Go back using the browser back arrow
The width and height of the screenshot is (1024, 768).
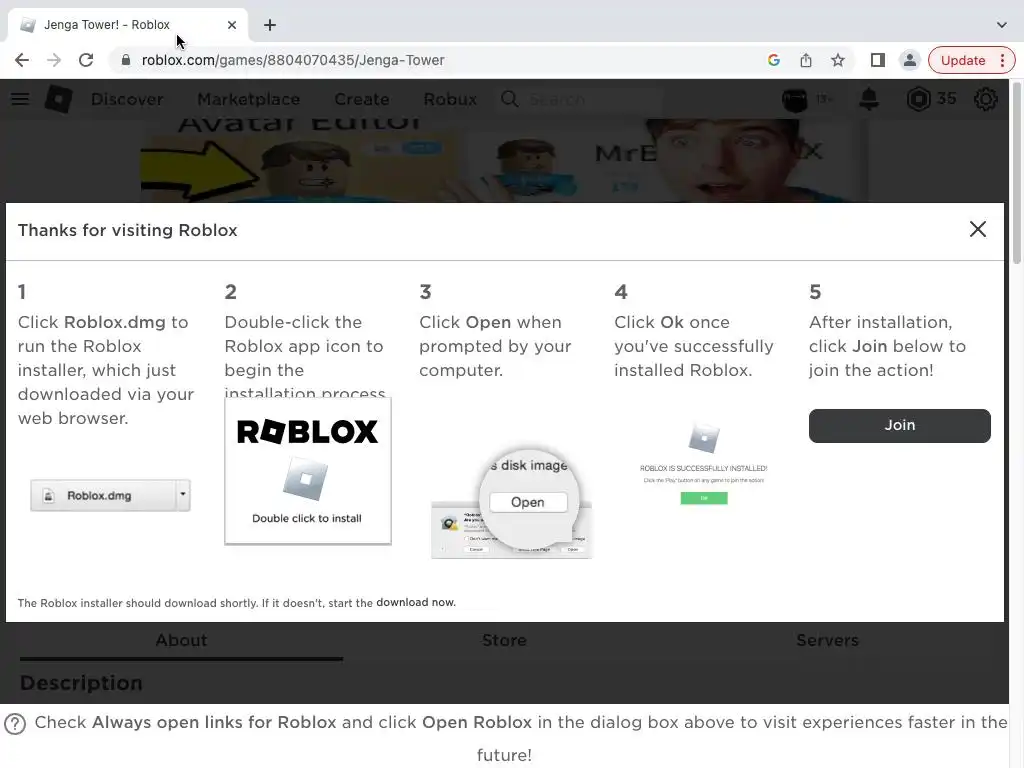point(22,60)
